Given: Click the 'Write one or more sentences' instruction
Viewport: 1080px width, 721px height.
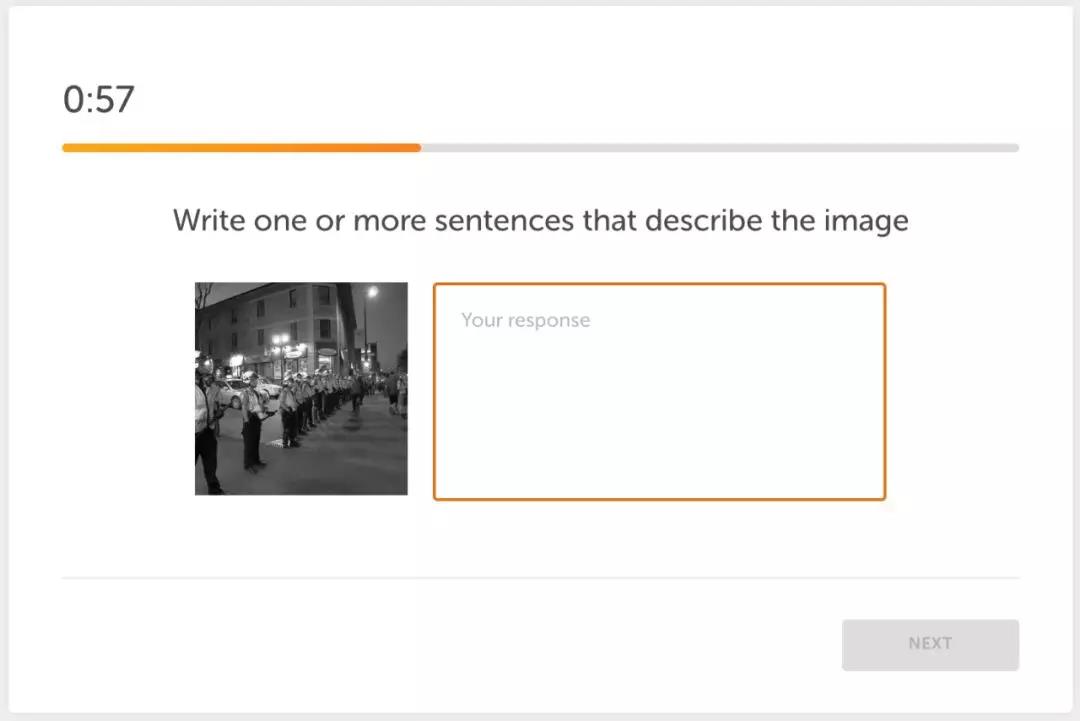Looking at the screenshot, I should [x=540, y=221].
